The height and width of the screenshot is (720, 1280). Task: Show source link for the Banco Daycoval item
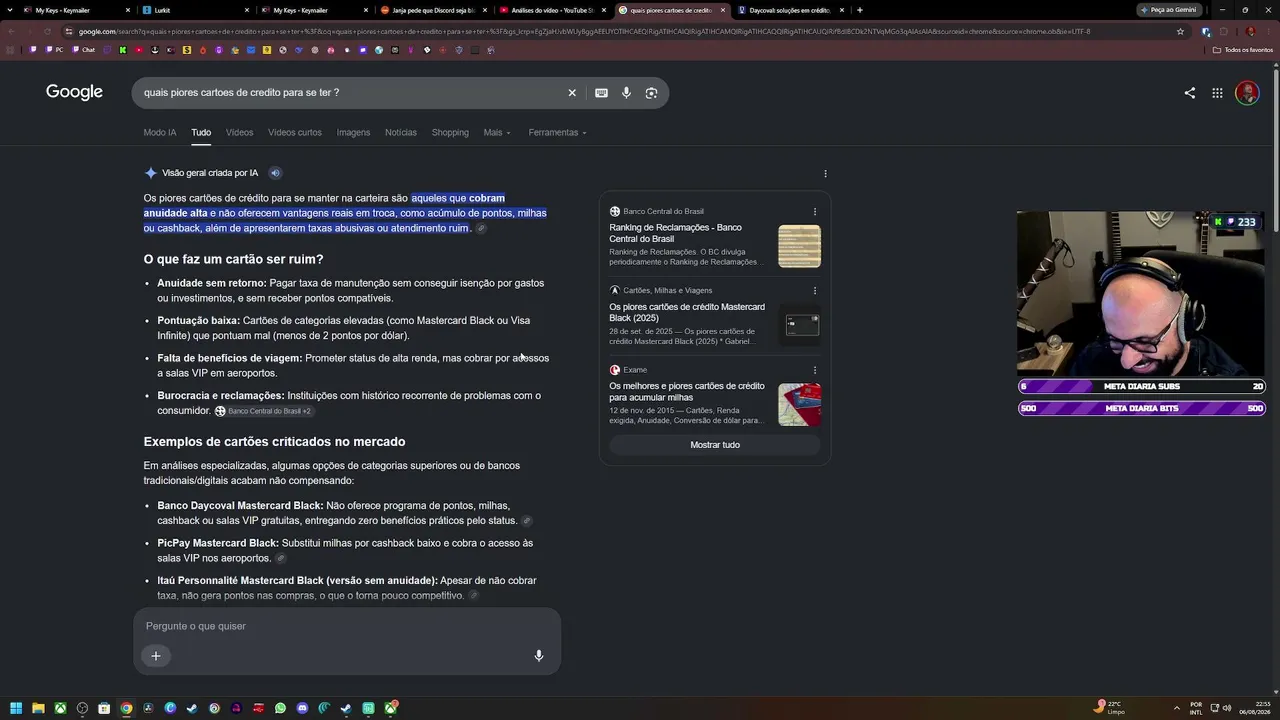(527, 521)
